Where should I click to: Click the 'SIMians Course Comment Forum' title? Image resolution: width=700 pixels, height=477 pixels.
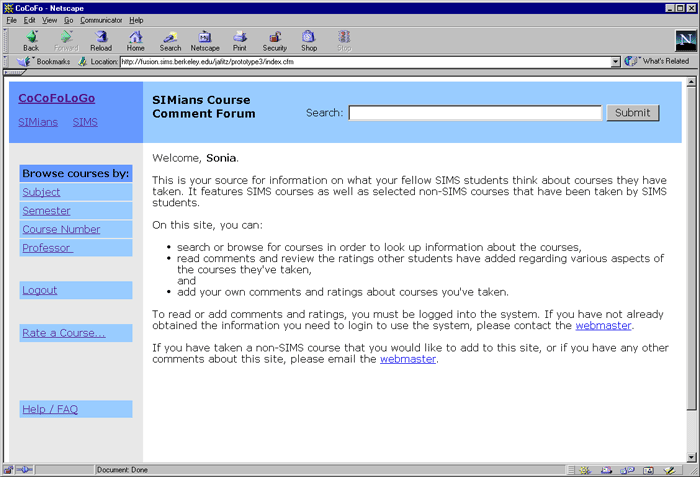tap(204, 107)
